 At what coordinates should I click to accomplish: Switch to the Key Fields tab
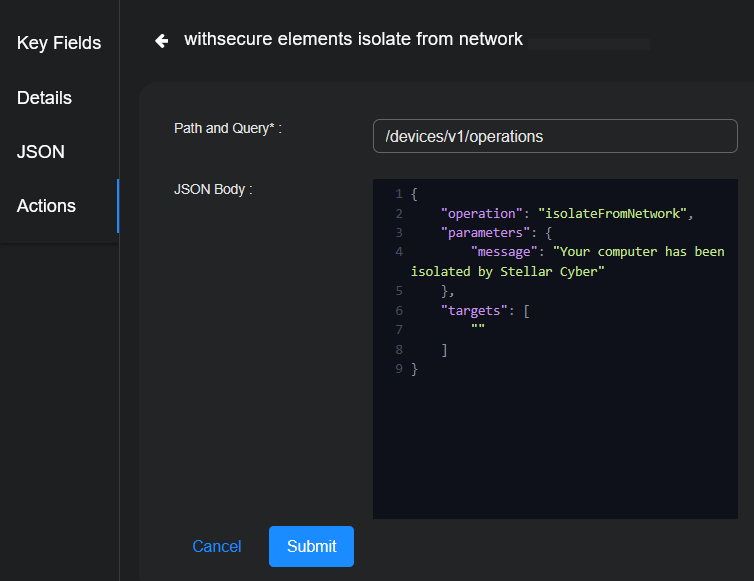tap(59, 43)
